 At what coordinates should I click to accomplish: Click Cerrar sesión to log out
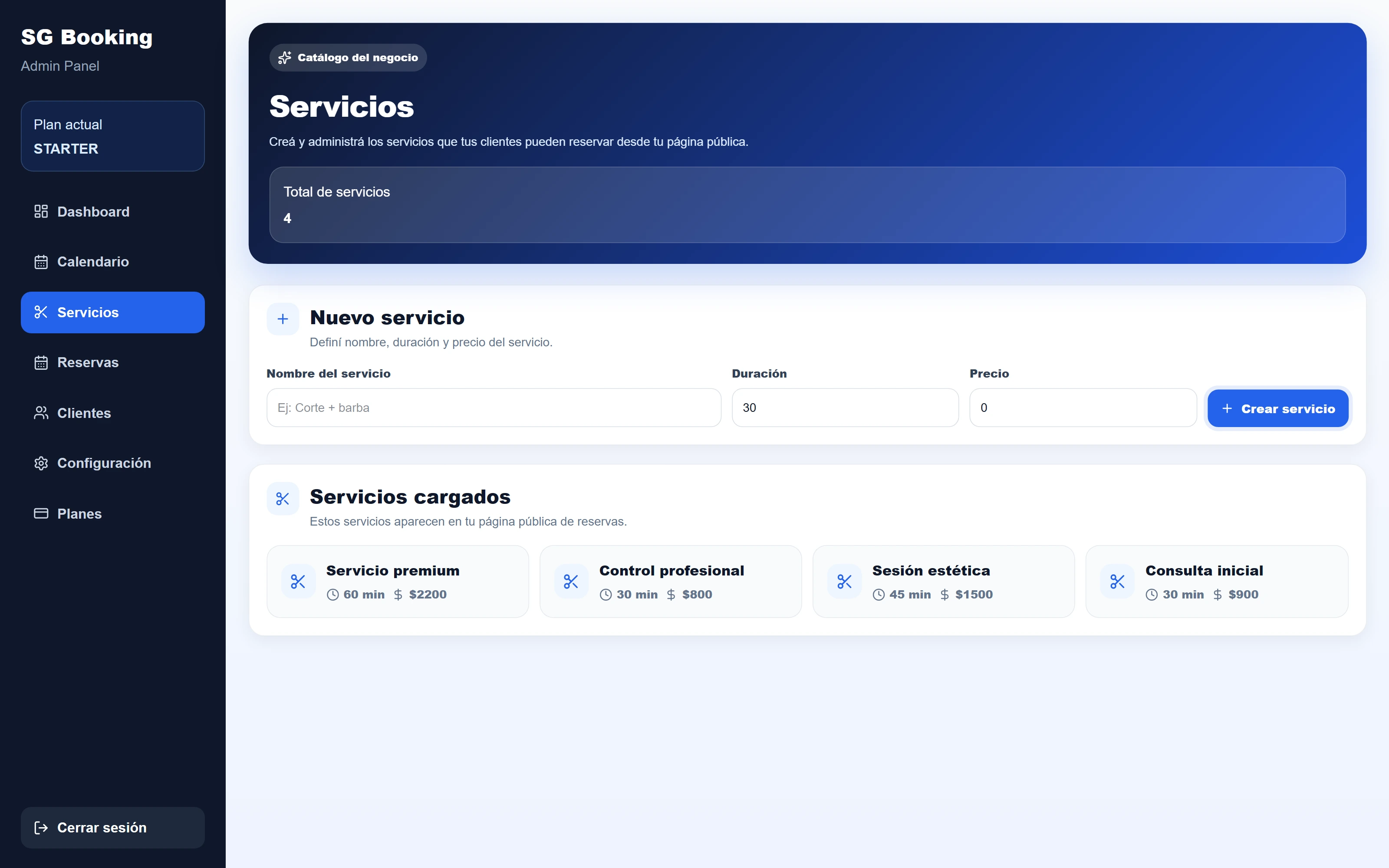(x=112, y=827)
